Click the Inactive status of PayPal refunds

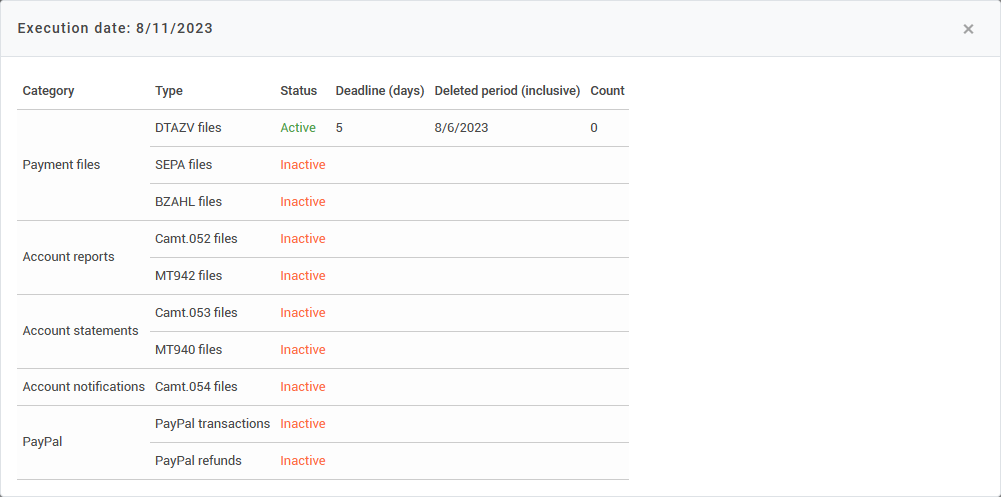click(x=303, y=461)
